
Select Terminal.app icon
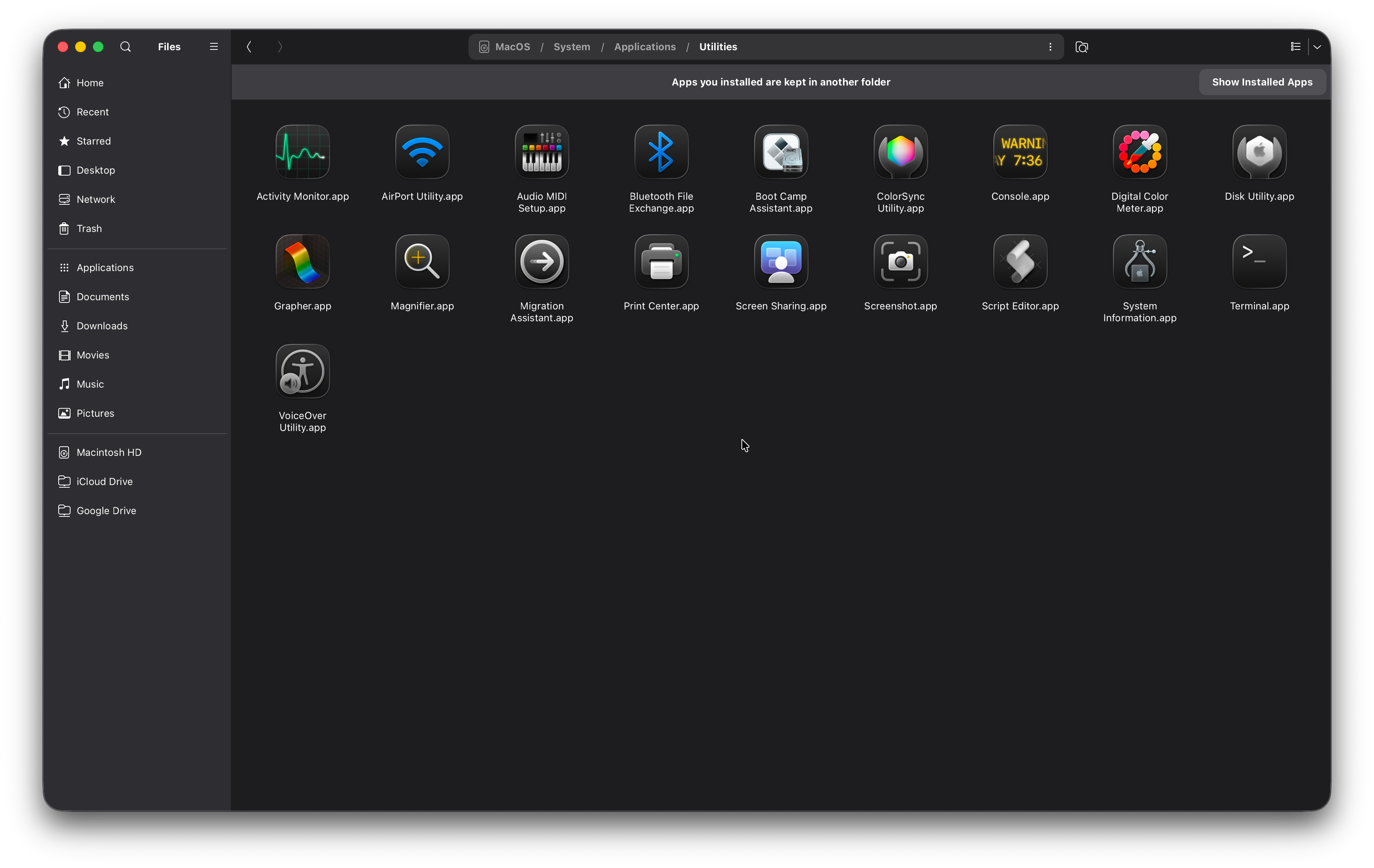tap(1259, 261)
